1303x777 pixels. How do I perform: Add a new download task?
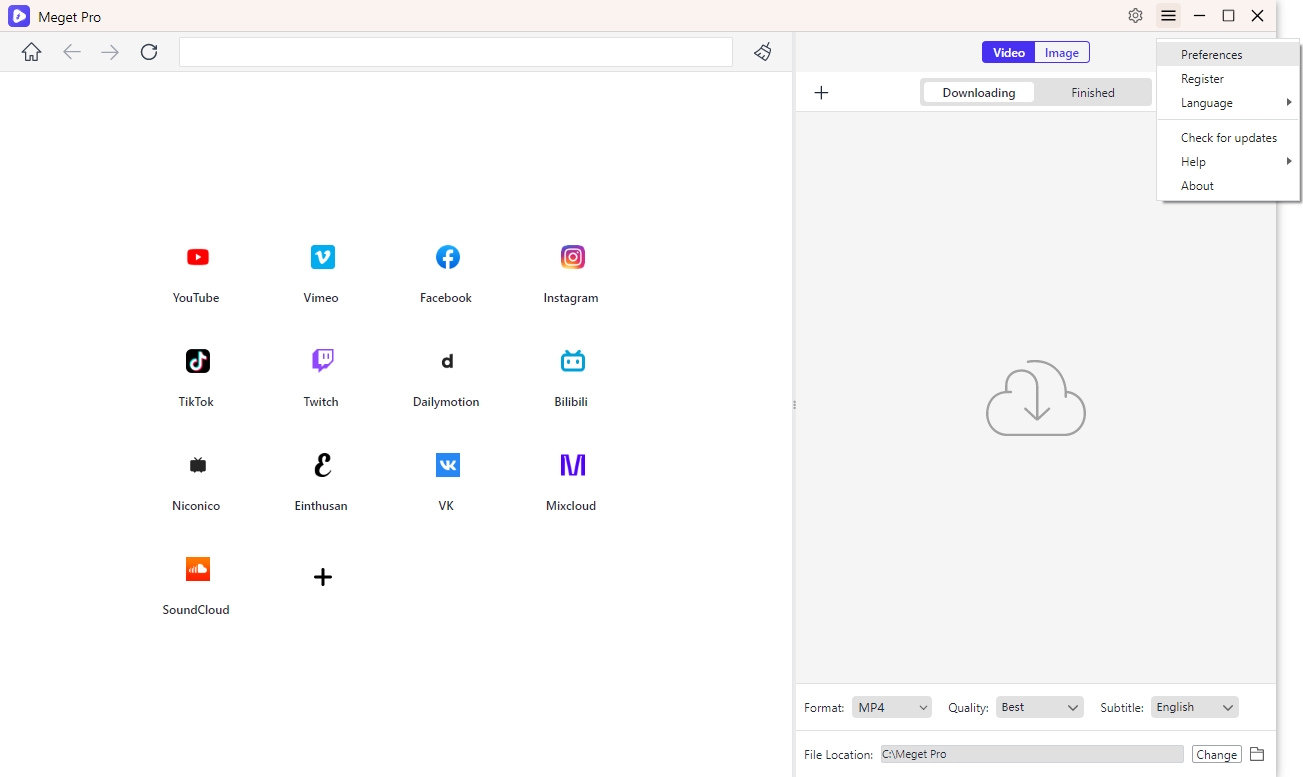coord(821,93)
